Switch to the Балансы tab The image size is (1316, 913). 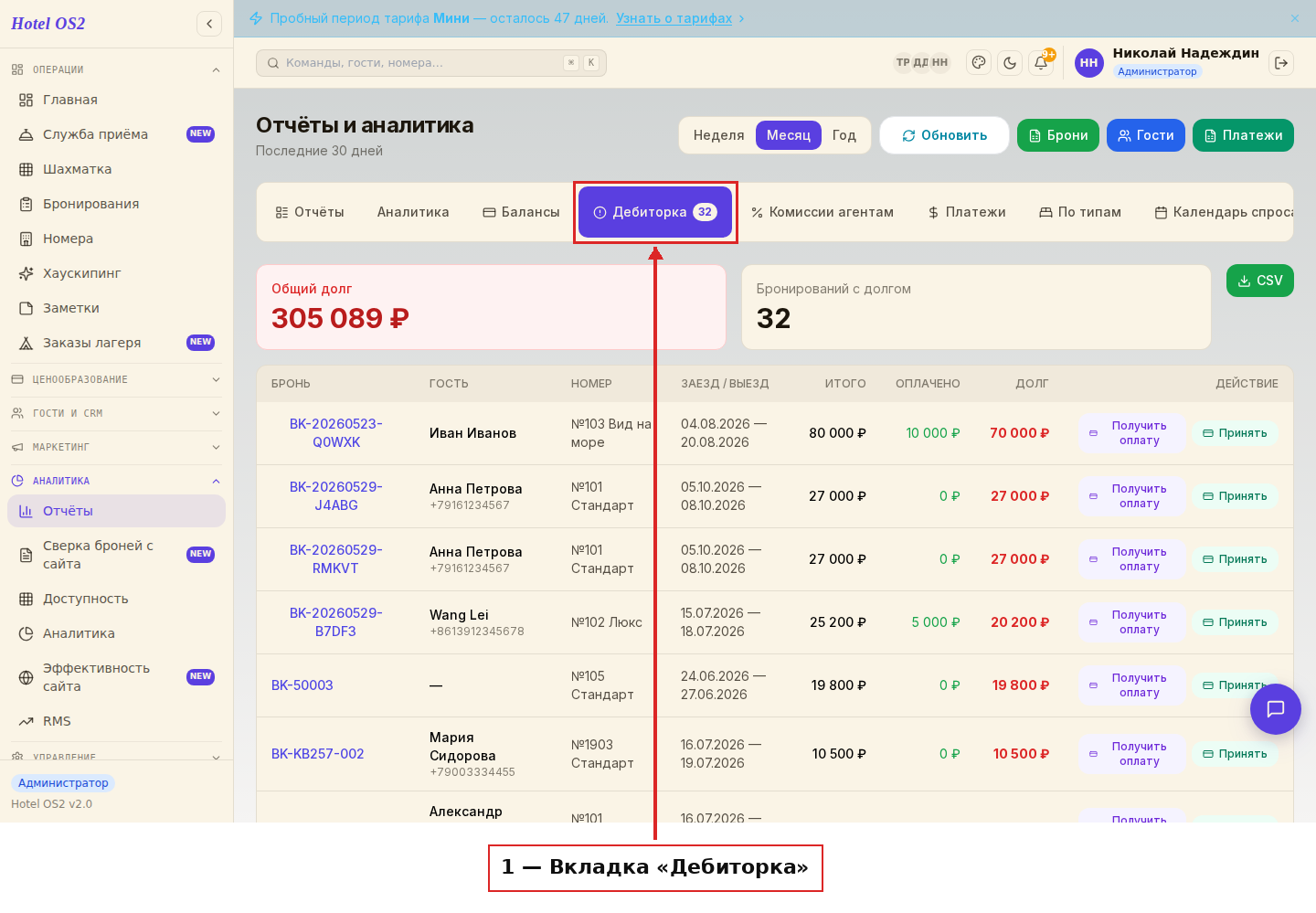[521, 212]
